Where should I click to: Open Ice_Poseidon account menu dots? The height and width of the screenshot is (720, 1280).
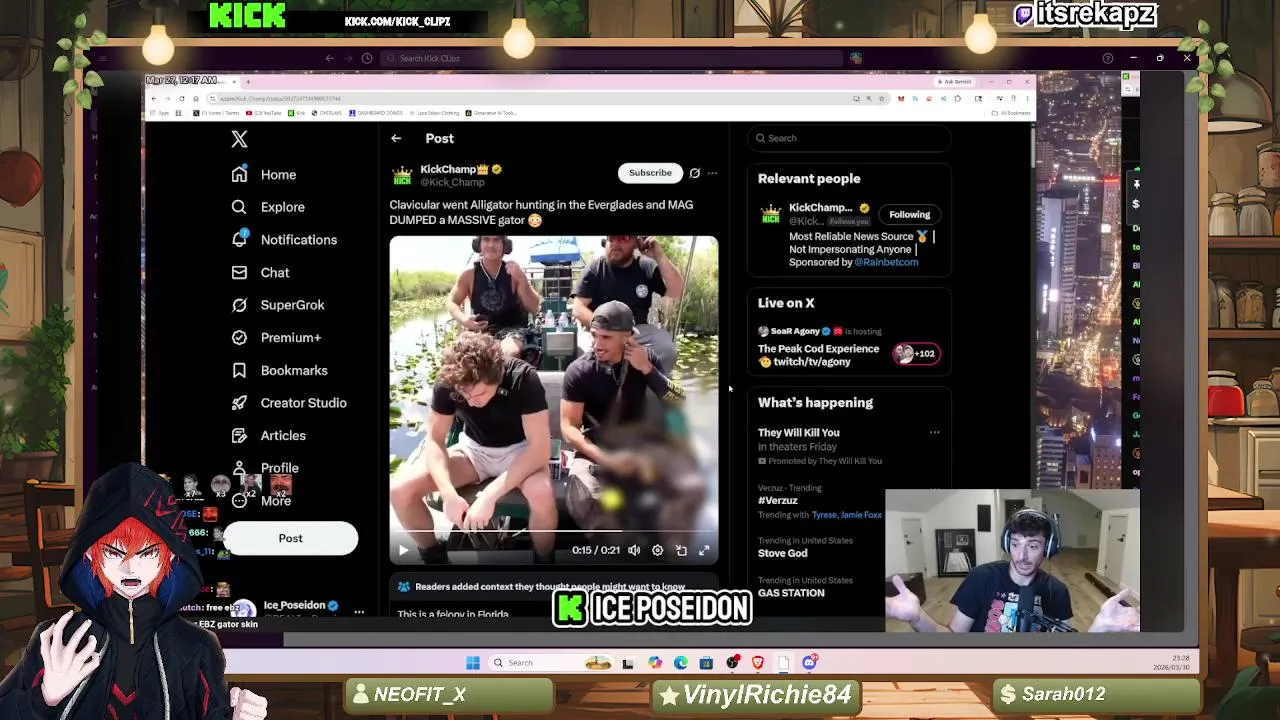pyautogui.click(x=358, y=610)
